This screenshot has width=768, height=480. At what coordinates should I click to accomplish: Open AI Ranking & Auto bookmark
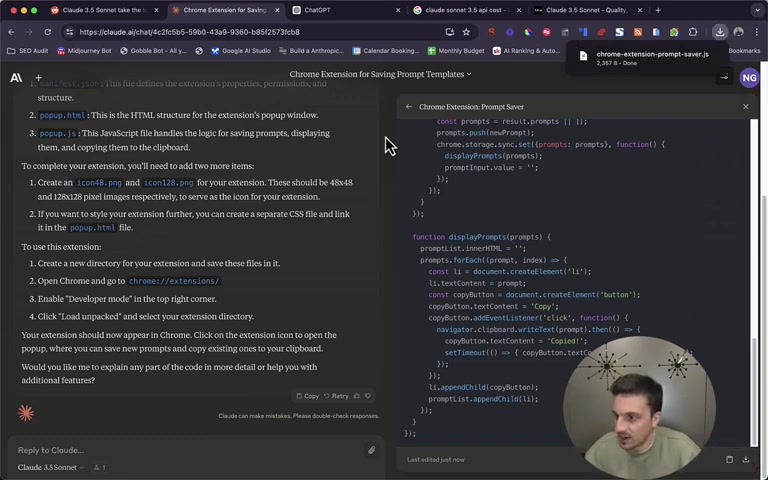coord(526,50)
